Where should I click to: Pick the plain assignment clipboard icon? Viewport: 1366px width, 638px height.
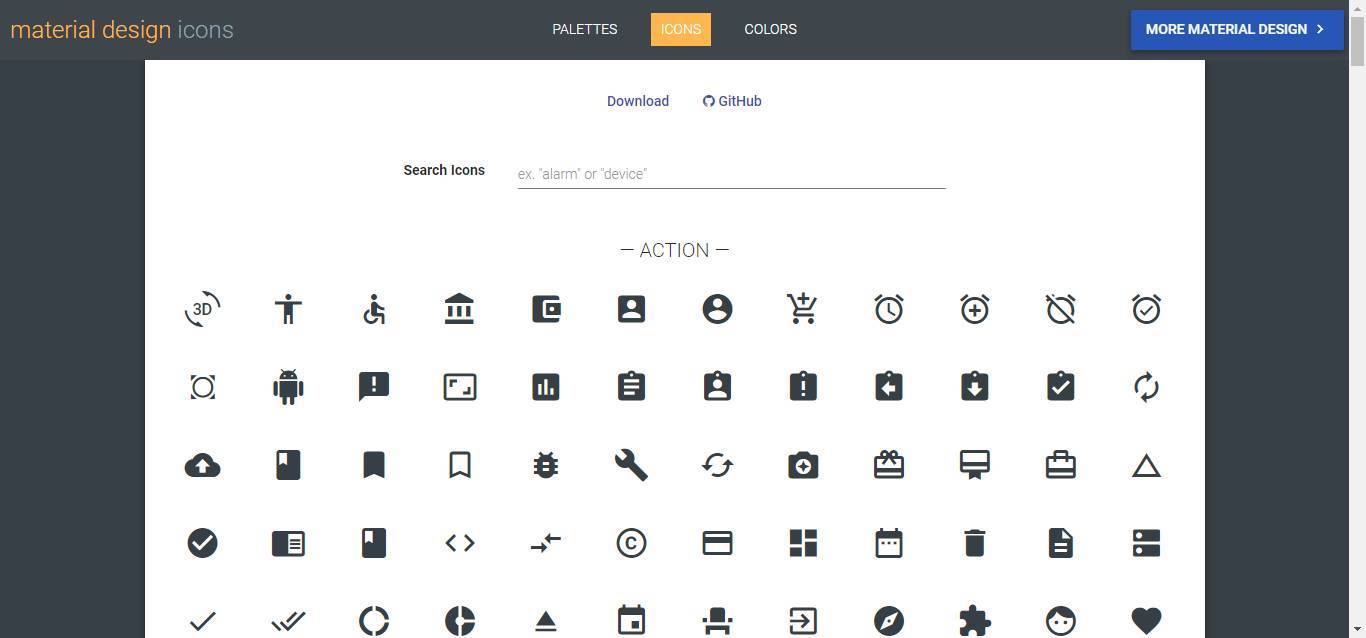[x=631, y=387]
